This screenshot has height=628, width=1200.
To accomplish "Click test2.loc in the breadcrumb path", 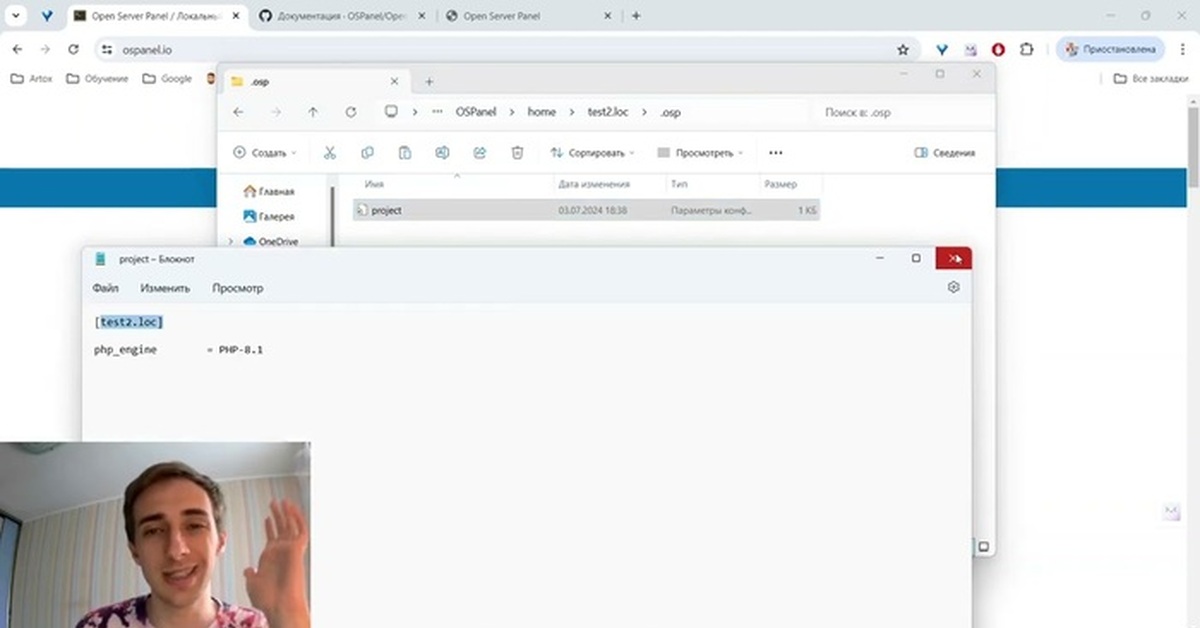I will click(608, 113).
